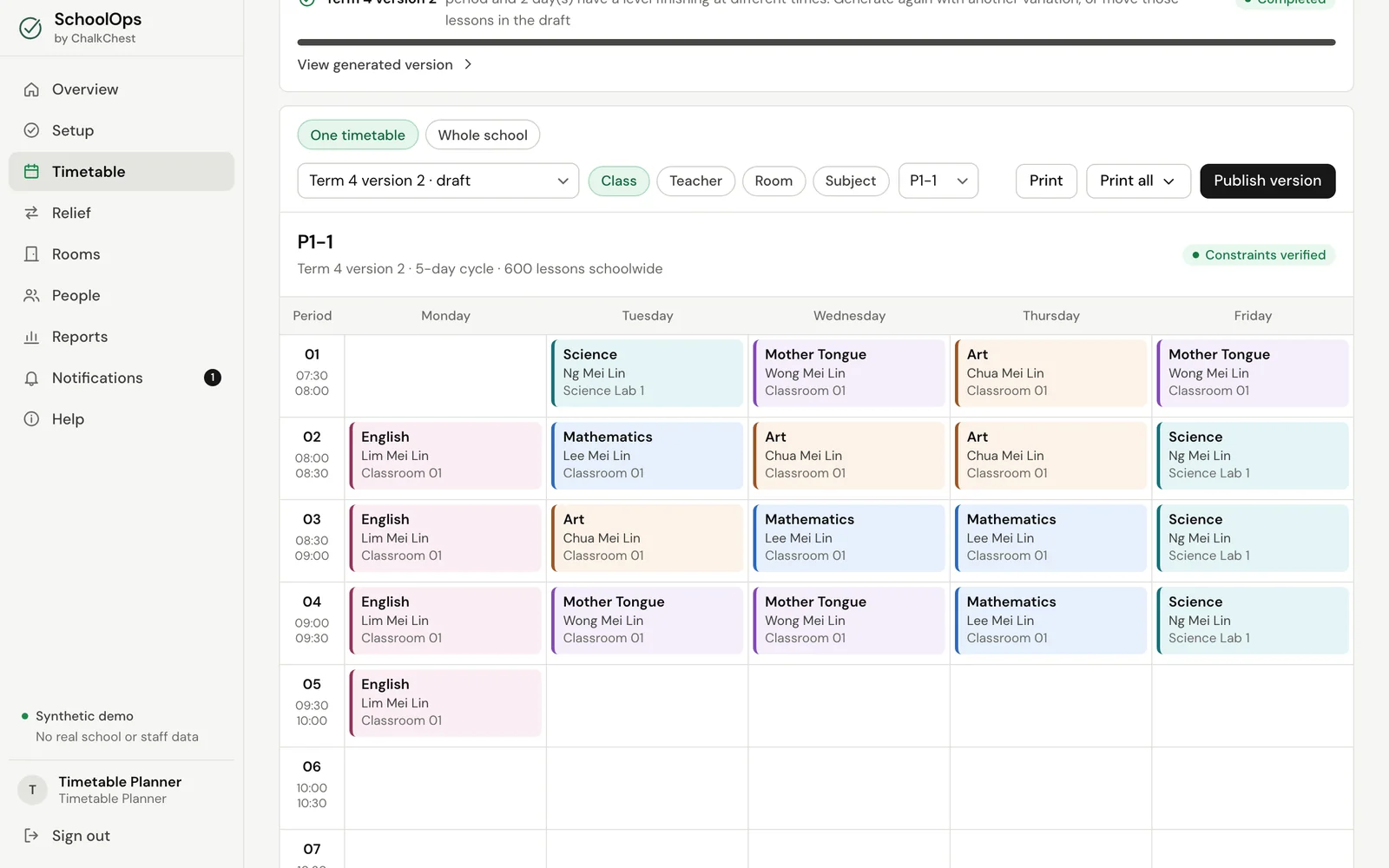
Task: Click the Setup check-circle icon
Action: [31, 130]
